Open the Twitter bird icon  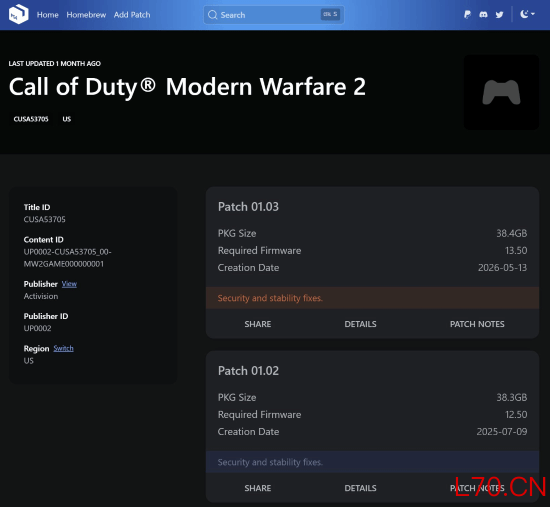pyautogui.click(x=499, y=14)
